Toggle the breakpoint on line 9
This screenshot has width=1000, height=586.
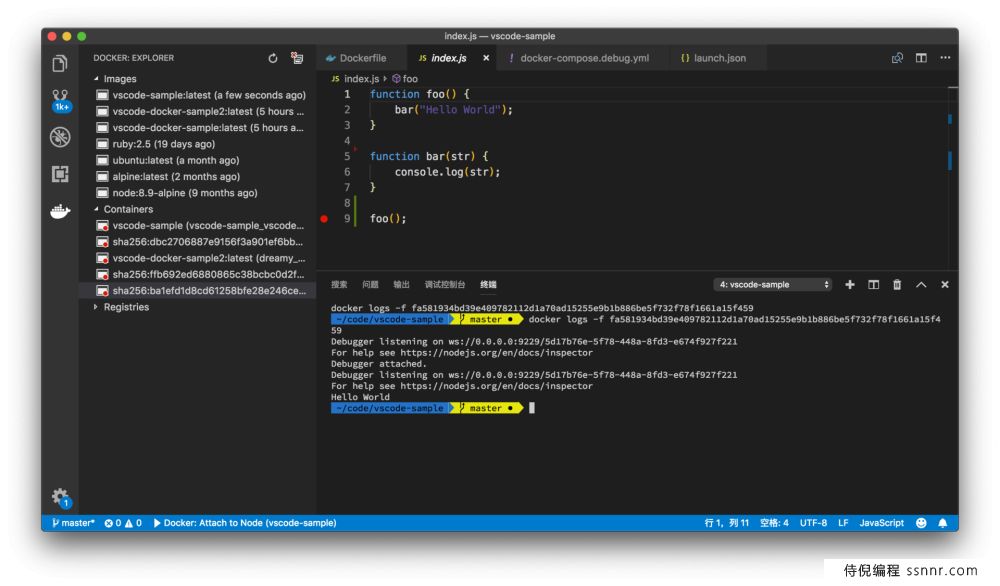324,219
